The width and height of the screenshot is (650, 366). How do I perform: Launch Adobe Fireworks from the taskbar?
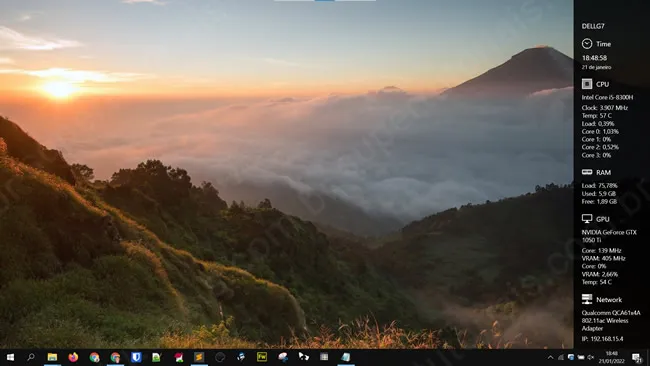click(x=262, y=357)
